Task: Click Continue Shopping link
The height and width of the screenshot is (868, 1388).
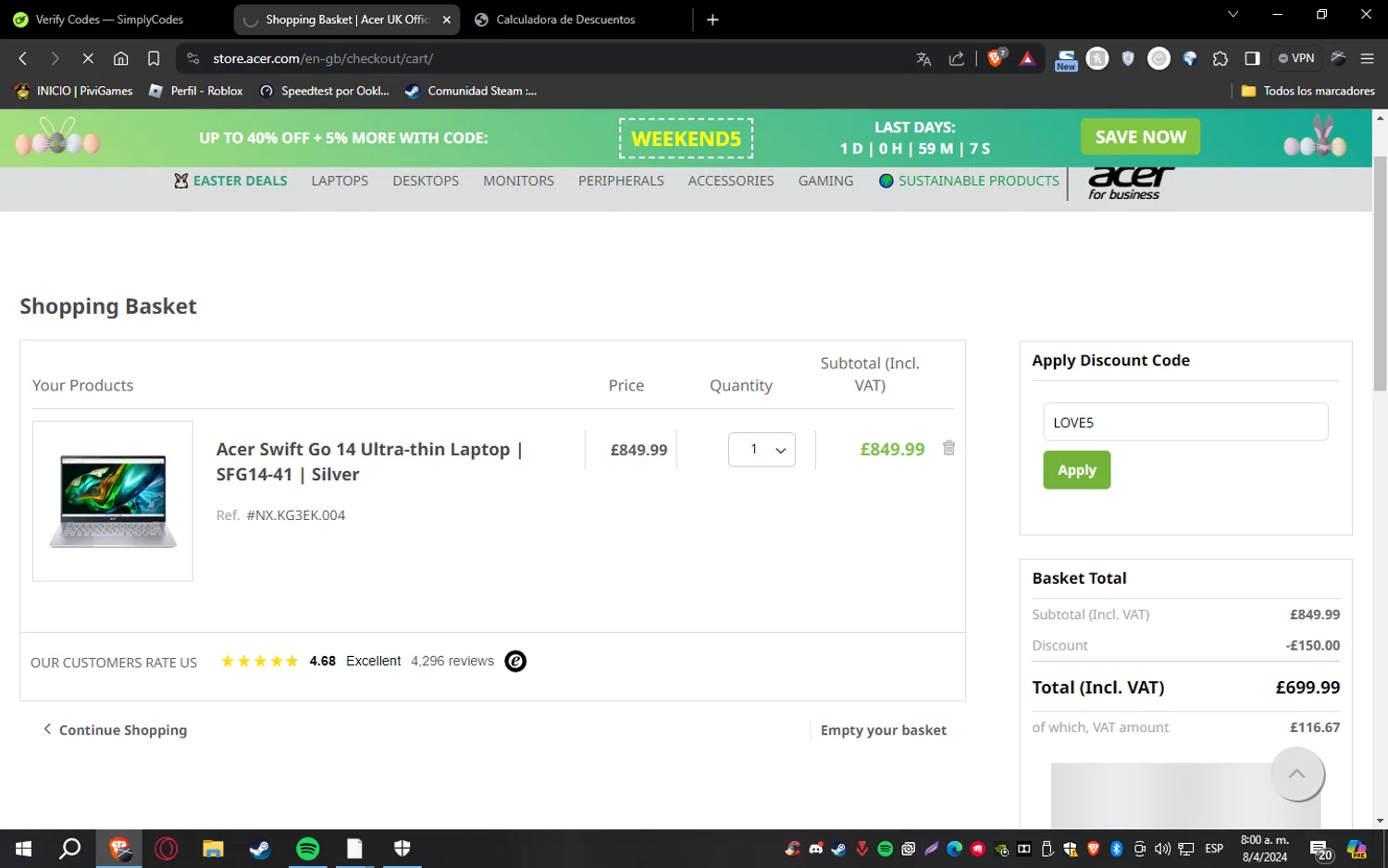Action: pos(115,730)
